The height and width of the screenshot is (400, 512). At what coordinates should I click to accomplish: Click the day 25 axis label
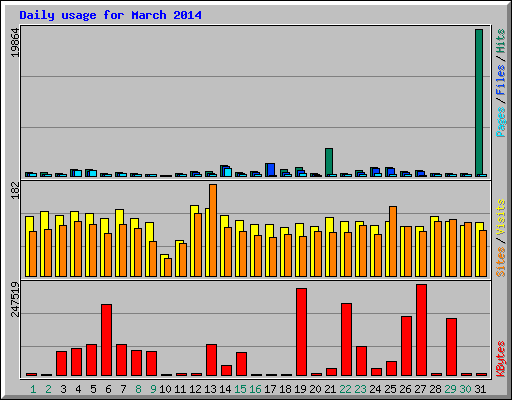pyautogui.click(x=390, y=389)
